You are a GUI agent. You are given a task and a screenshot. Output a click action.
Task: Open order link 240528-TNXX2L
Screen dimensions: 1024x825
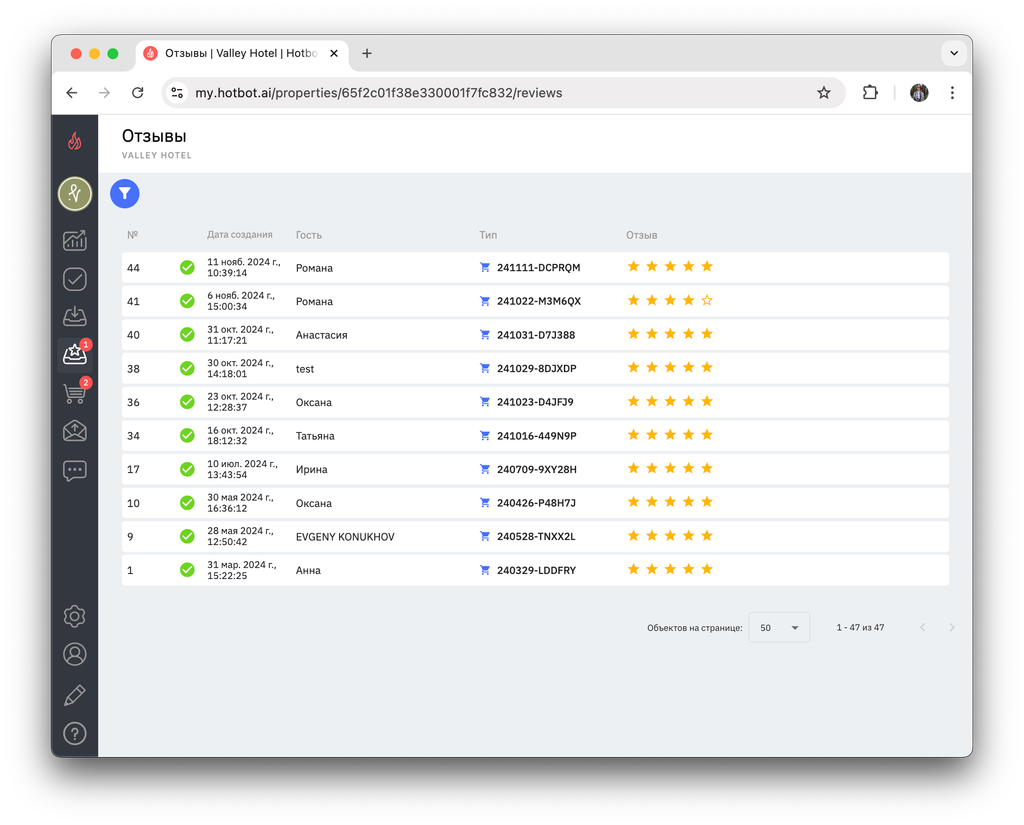(x=536, y=536)
